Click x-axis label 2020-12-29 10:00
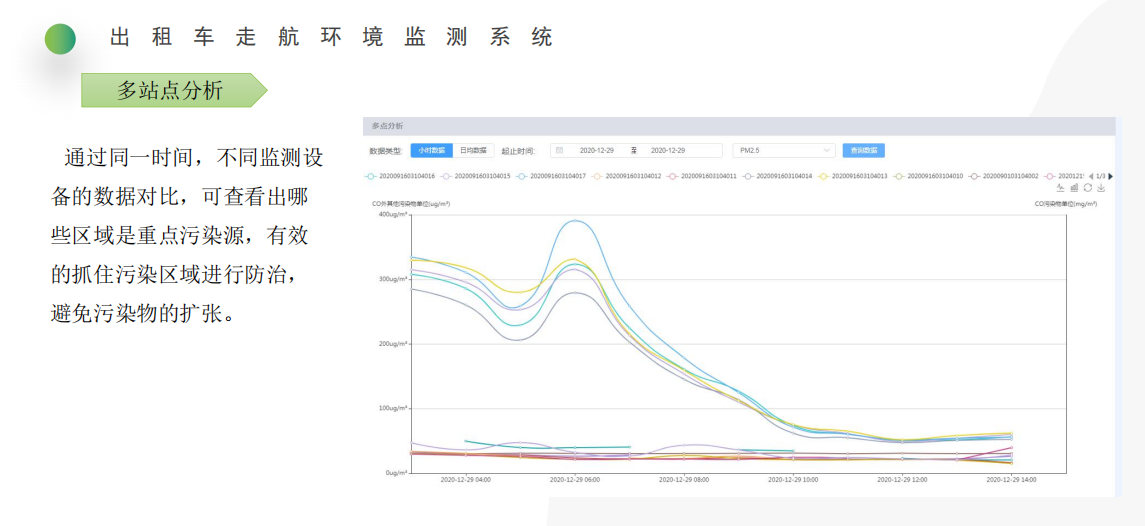Screen dimensions: 1145x526 [793, 481]
